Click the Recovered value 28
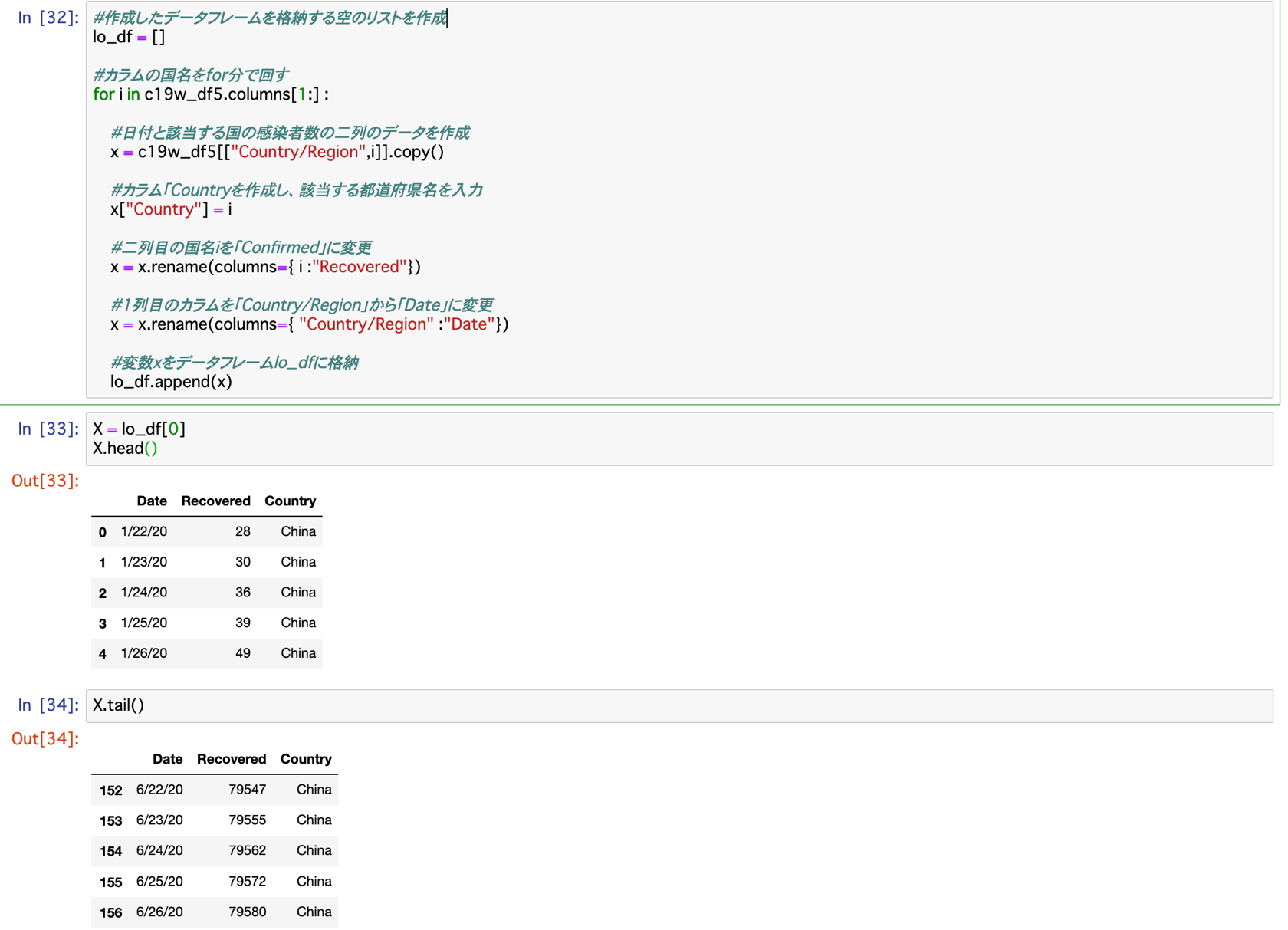Viewport: 1288px width, 930px height. [243, 531]
